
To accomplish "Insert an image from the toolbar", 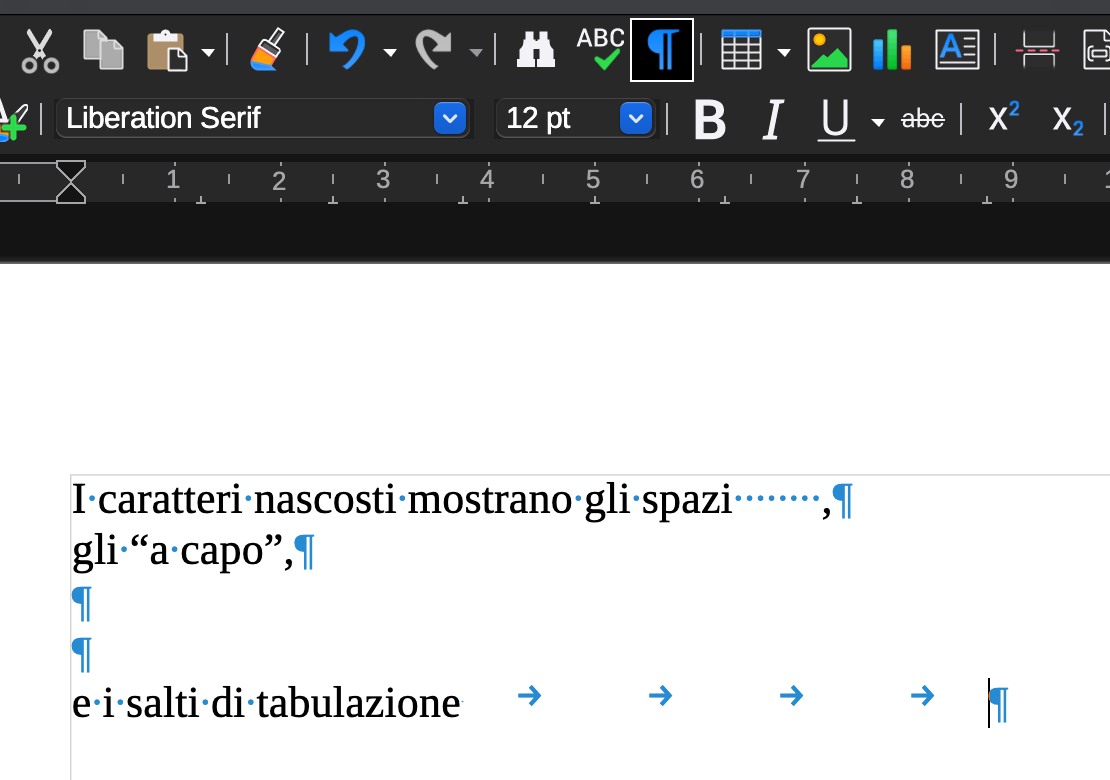I will tap(829, 50).
